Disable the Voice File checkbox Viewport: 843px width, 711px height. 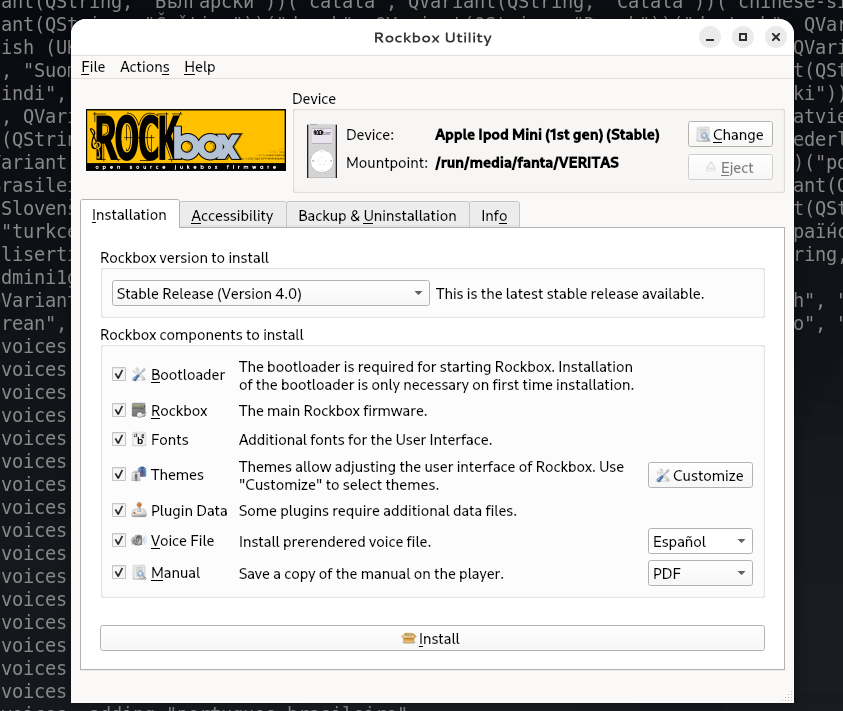[x=119, y=541]
